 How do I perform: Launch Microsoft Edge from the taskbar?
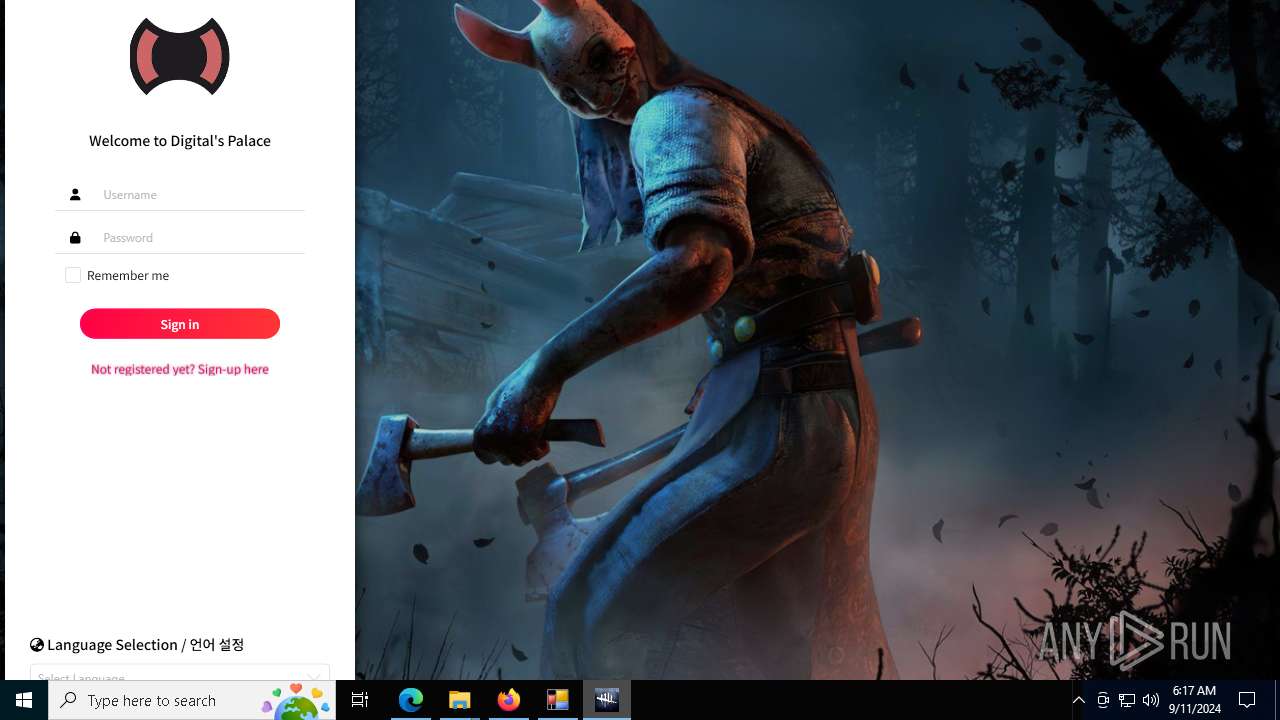tap(411, 700)
